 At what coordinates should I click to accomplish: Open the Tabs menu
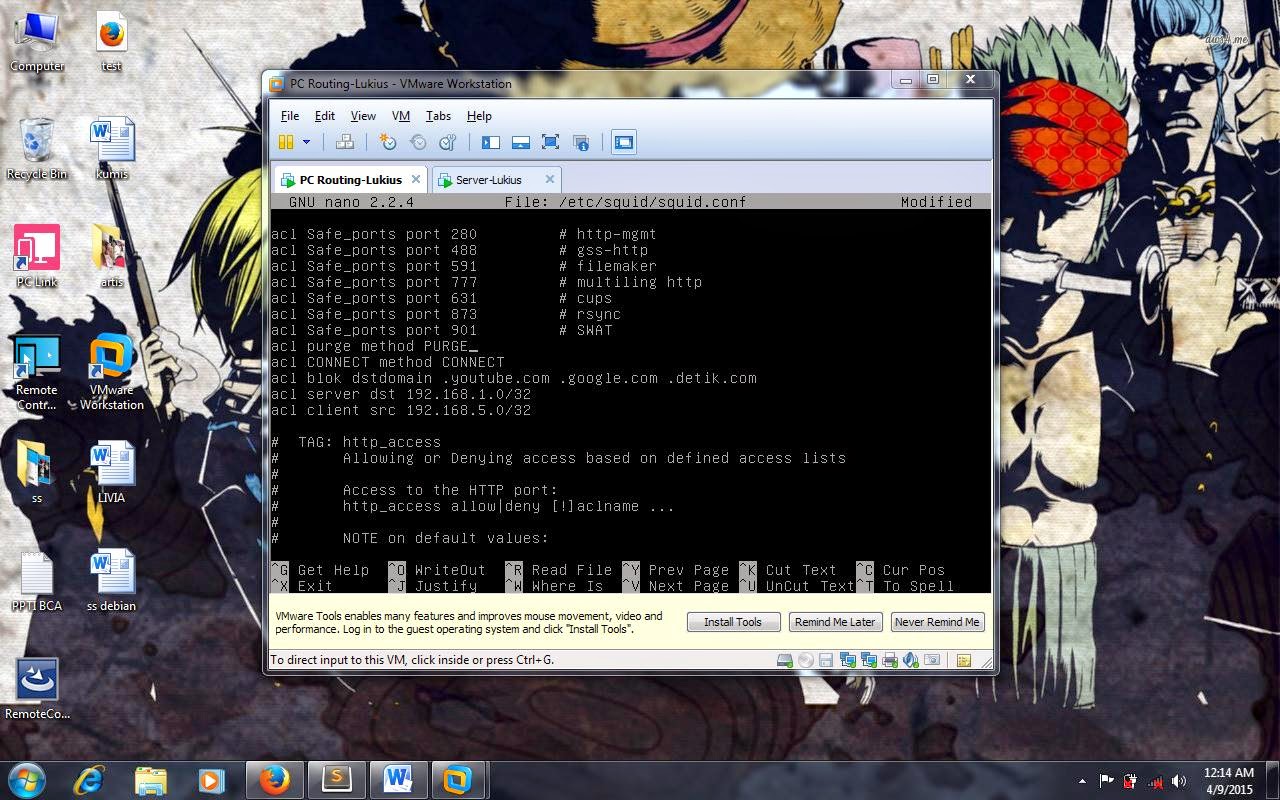tap(438, 116)
